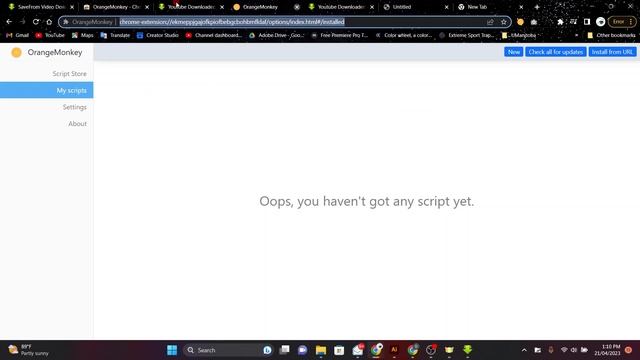This screenshot has width=640, height=360.
Task: Open the Other bookmarks folder
Action: tap(611, 35)
